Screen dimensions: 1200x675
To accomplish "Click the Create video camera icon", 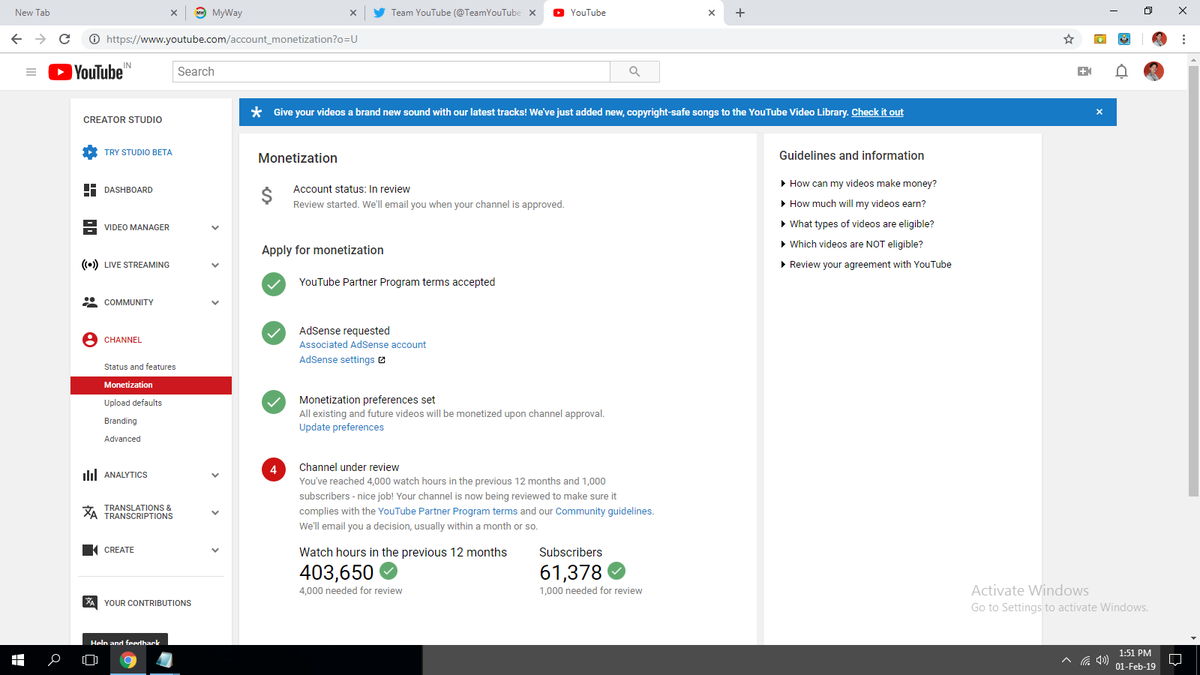I will (x=89, y=550).
